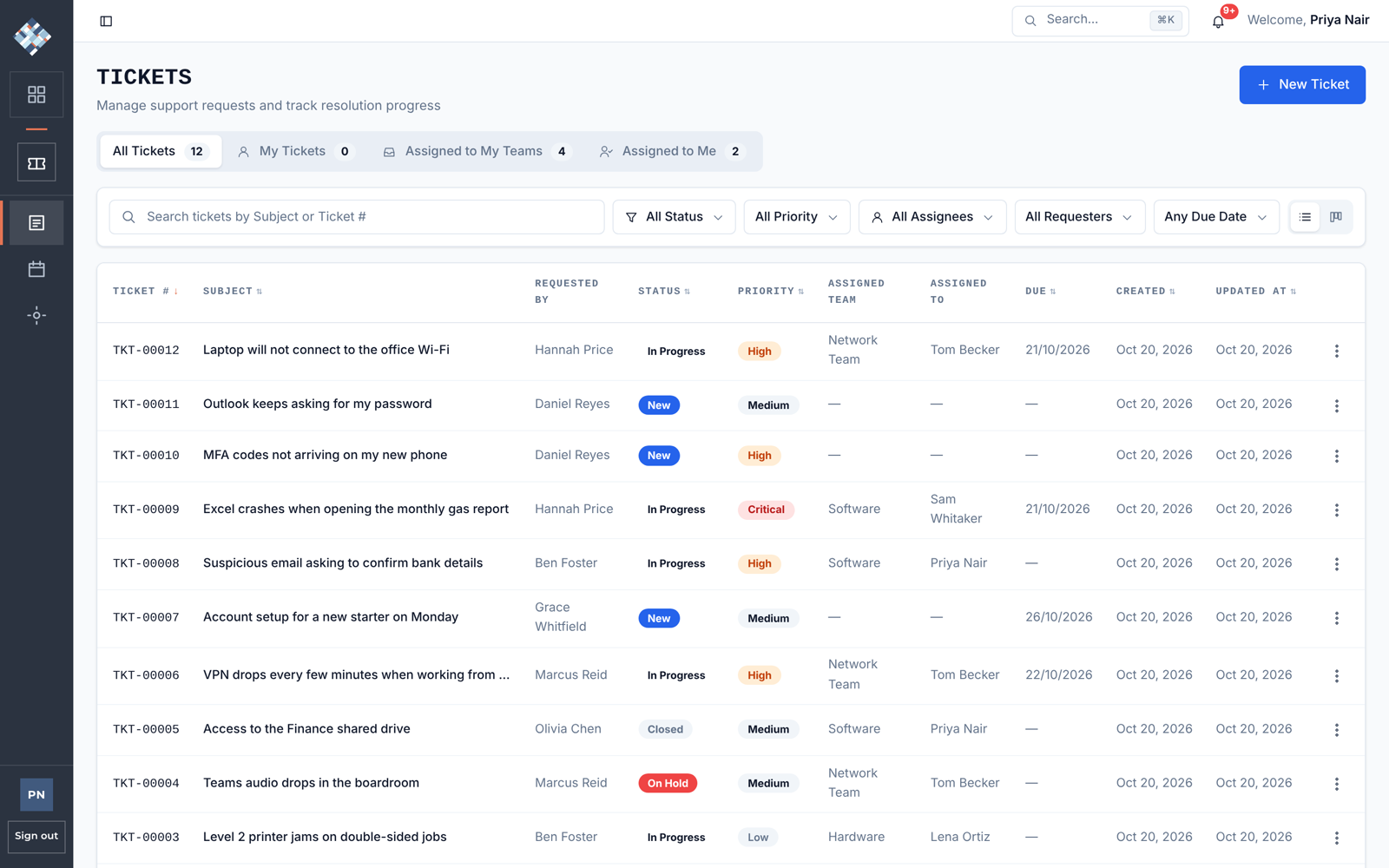Viewport: 1389px width, 868px height.
Task: Switch to kanban board view layout
Action: [1336, 217]
